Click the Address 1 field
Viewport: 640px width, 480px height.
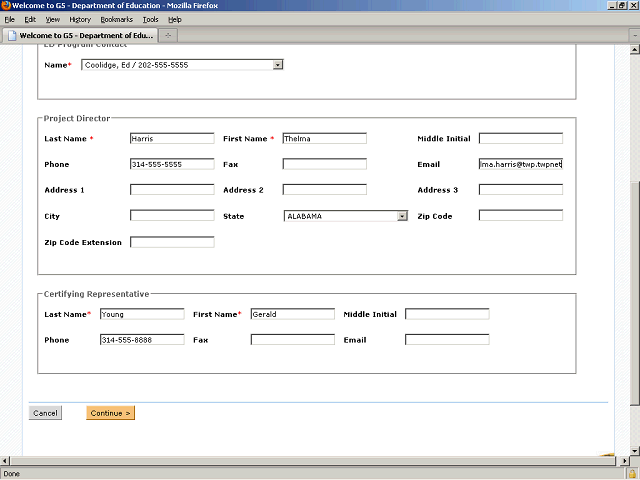tap(172, 189)
